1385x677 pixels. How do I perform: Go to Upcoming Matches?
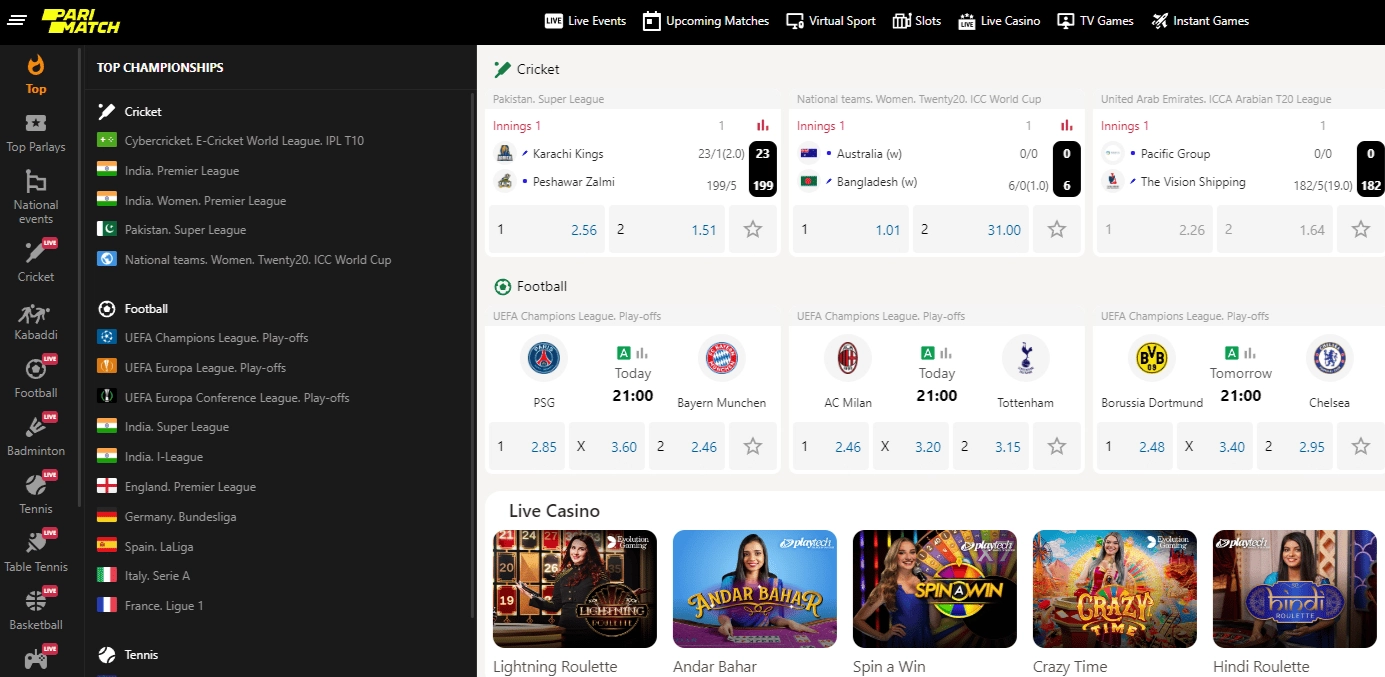[x=706, y=21]
